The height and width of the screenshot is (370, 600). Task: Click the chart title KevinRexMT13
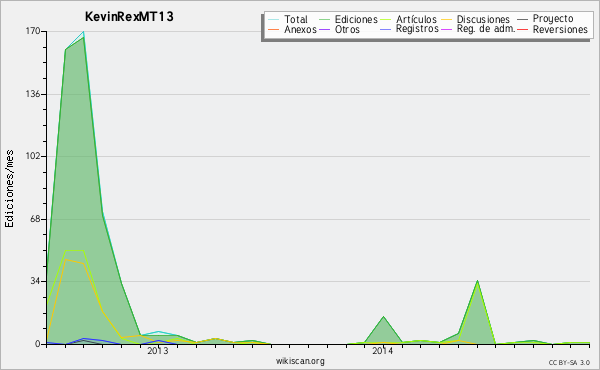[129, 17]
